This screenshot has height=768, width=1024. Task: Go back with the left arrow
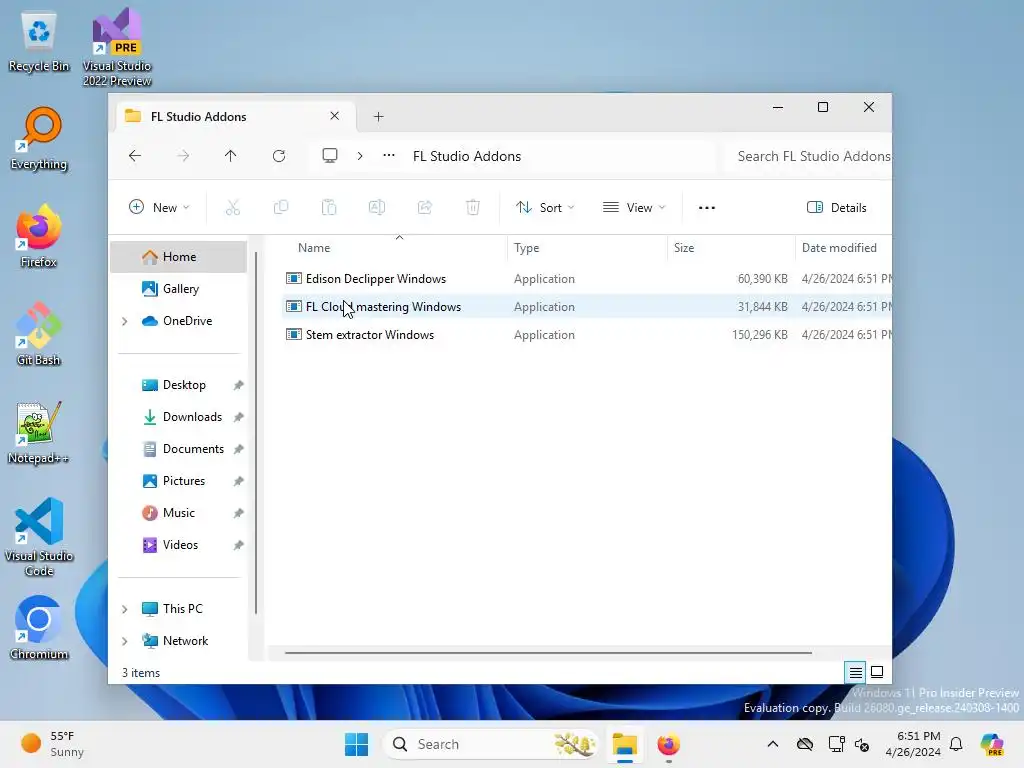pyautogui.click(x=135, y=156)
